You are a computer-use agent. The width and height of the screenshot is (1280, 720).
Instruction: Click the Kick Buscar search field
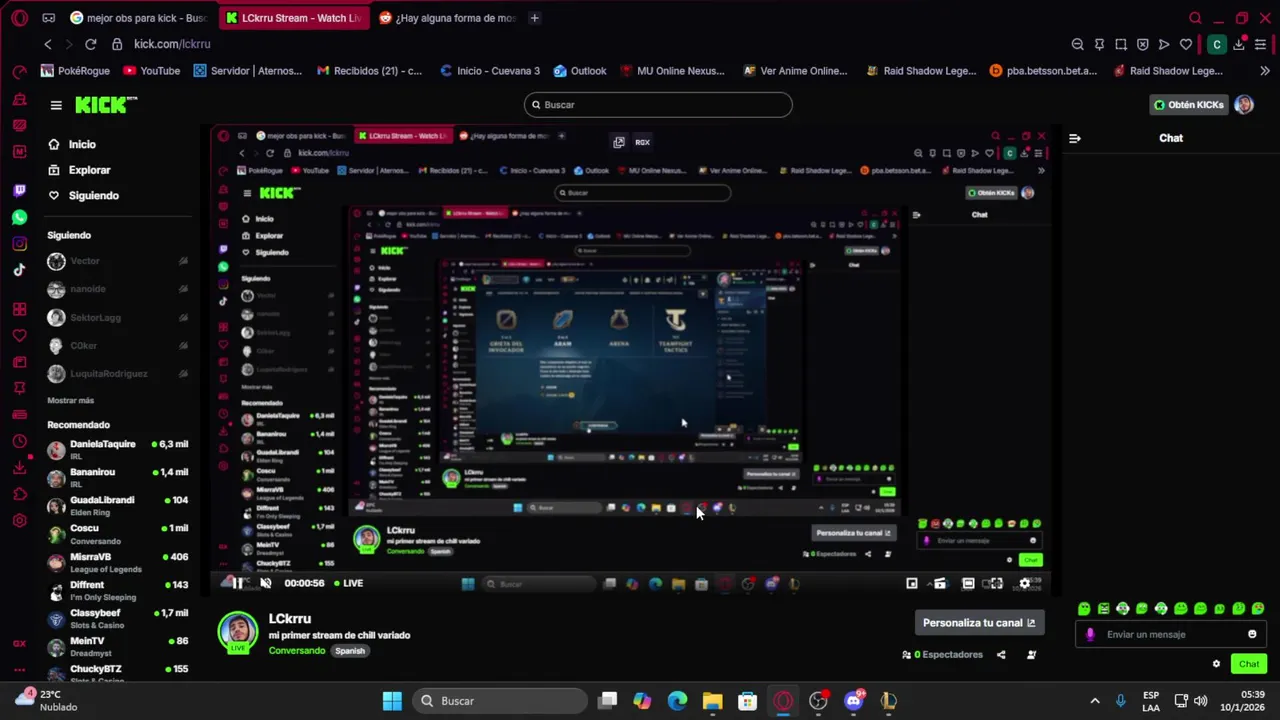[658, 105]
